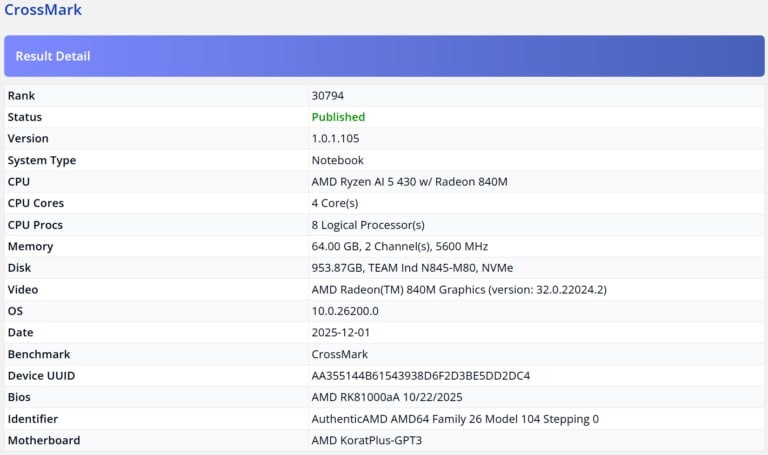Click the Rank row label
Viewport: 768px width, 455px height.
[21, 96]
